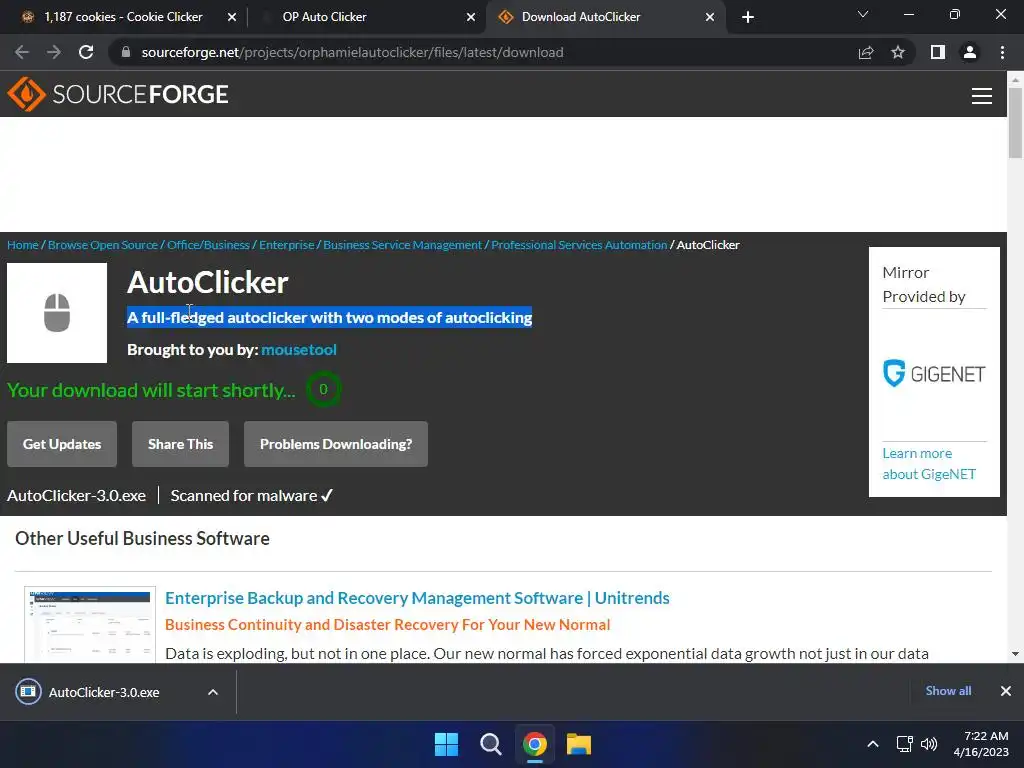Open Professional Services Automation breadcrumb

click(579, 245)
